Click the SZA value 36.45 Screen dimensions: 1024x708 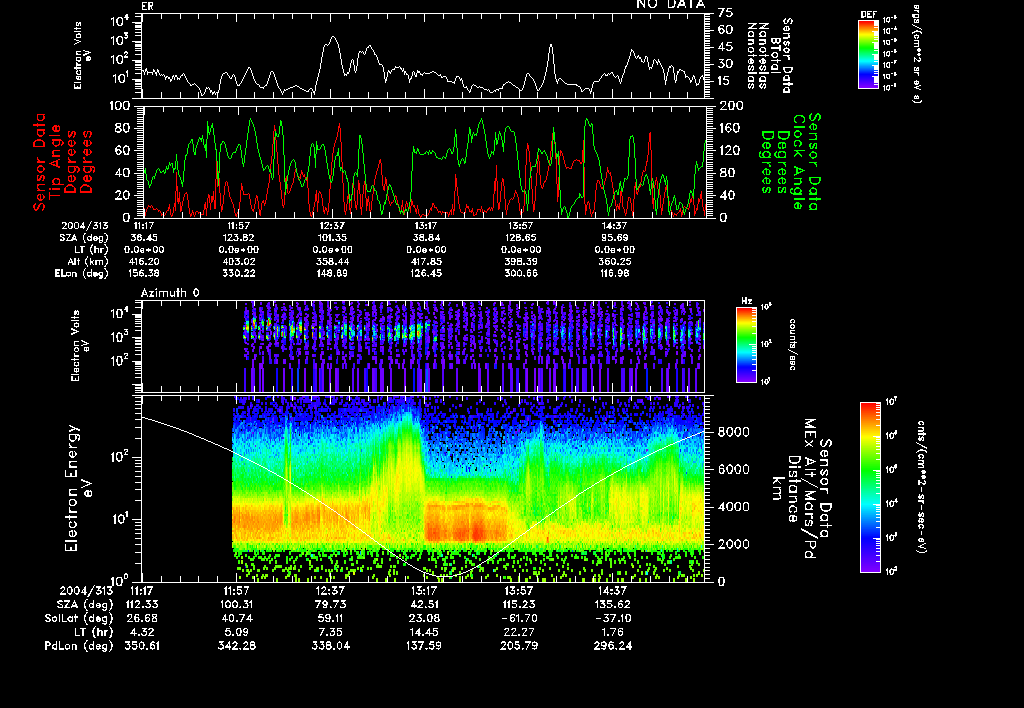point(144,238)
